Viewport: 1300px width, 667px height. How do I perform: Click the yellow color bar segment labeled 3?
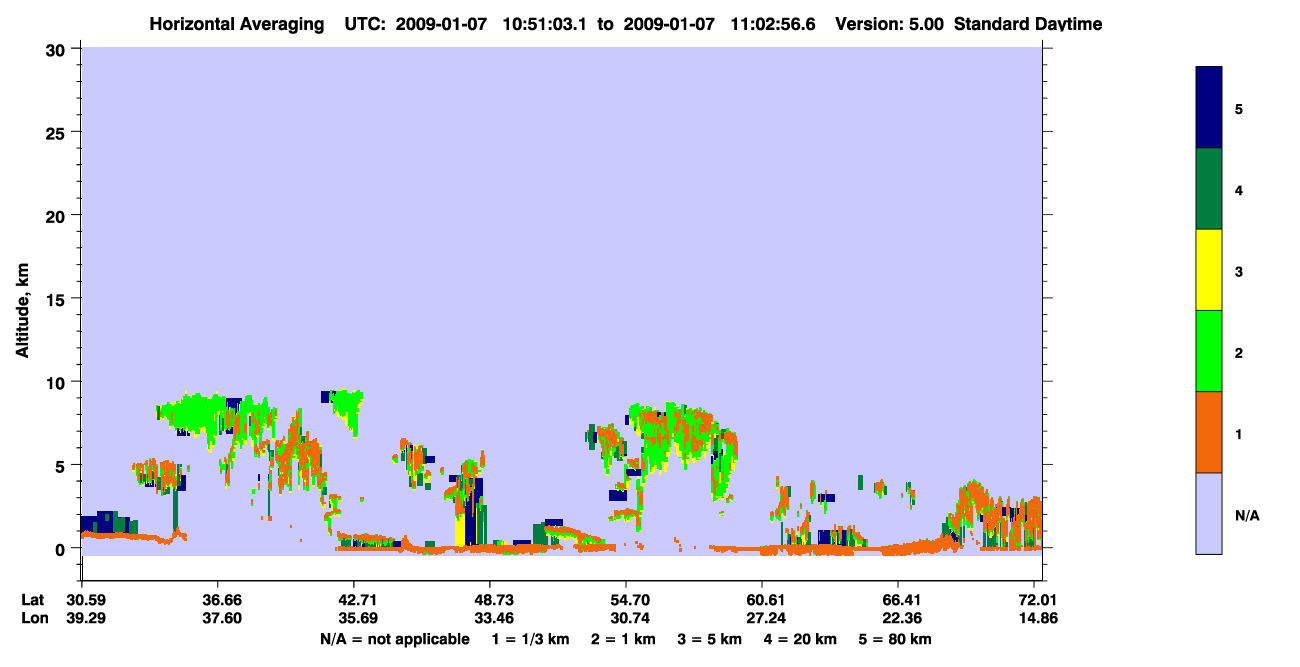coord(1209,270)
